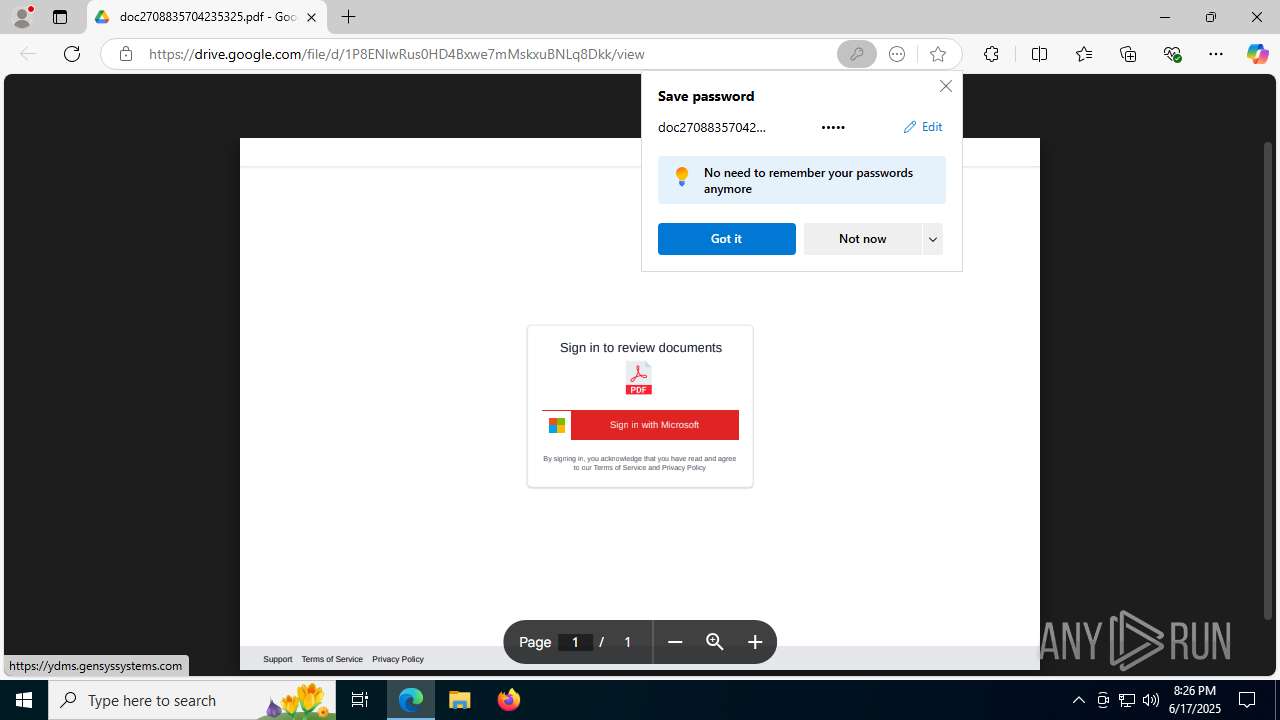Click the PDF document icon
The width and height of the screenshot is (1280, 720).
click(x=639, y=379)
